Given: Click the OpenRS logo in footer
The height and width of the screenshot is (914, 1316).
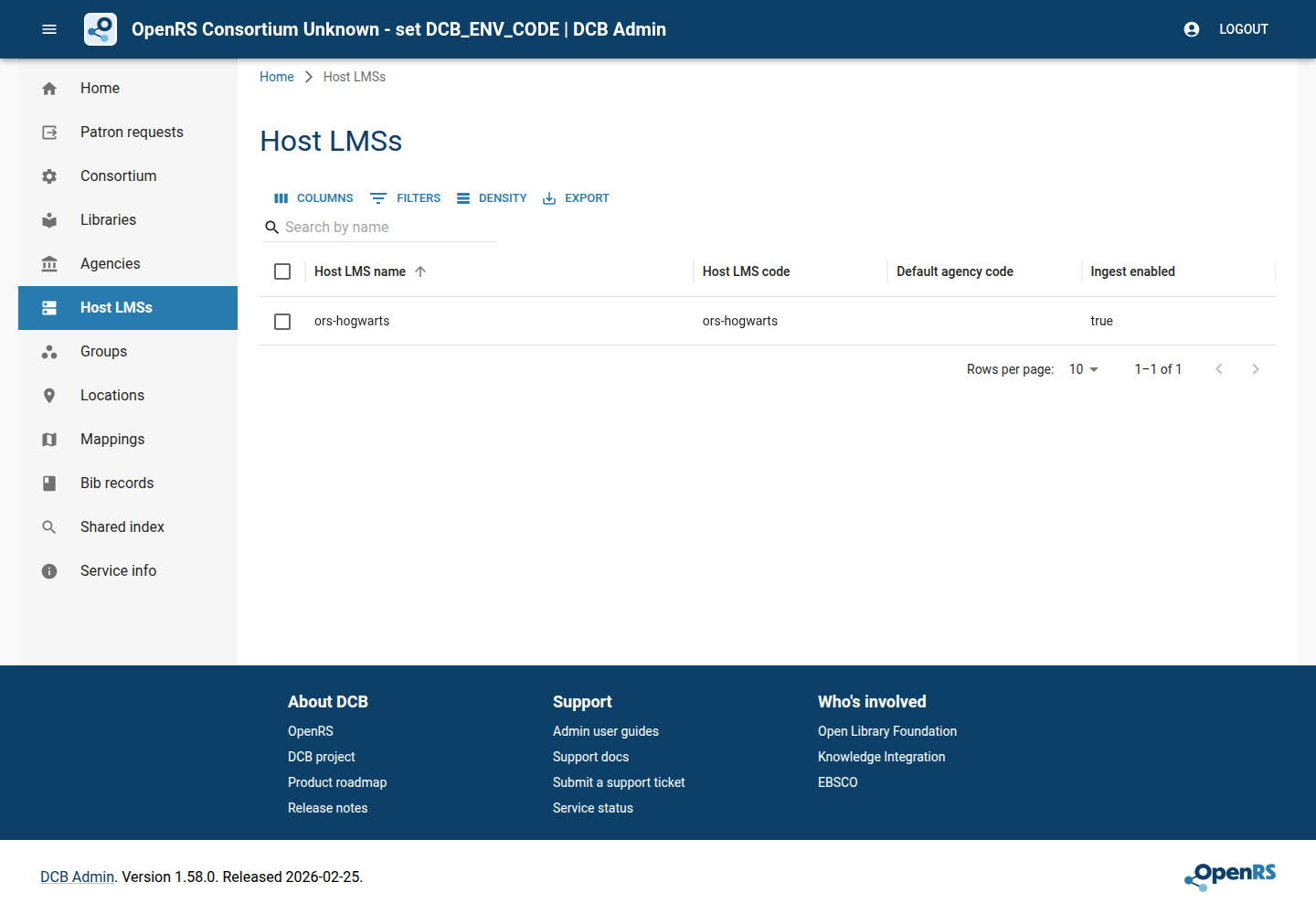Looking at the screenshot, I should (x=1230, y=876).
